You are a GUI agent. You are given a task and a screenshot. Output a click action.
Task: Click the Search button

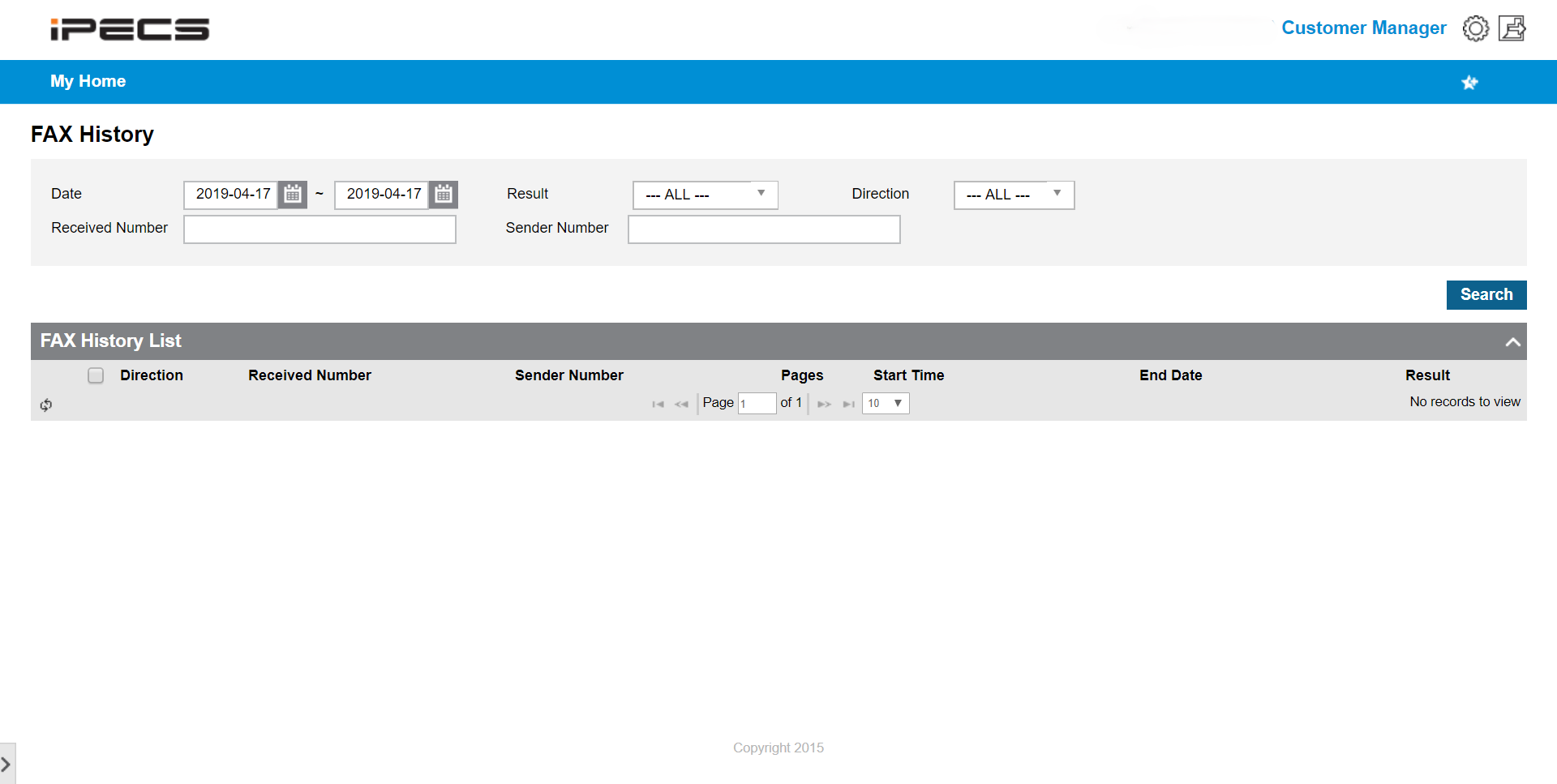point(1486,294)
